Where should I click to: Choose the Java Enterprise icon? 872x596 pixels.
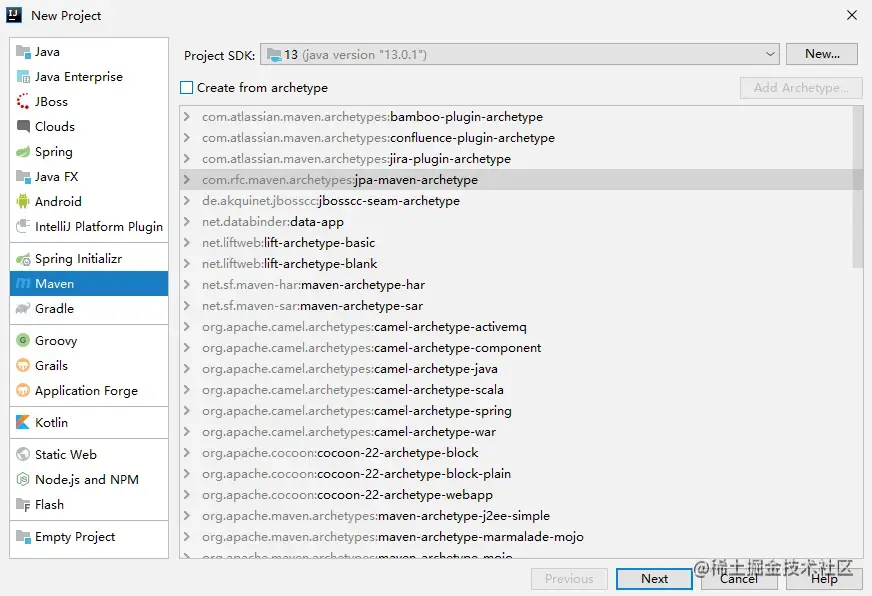(23, 77)
